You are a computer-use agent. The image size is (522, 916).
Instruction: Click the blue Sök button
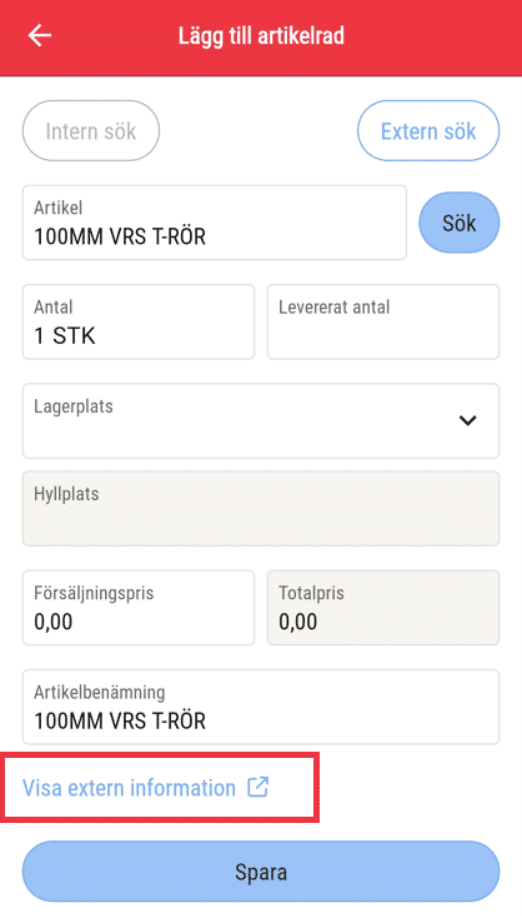coord(459,223)
